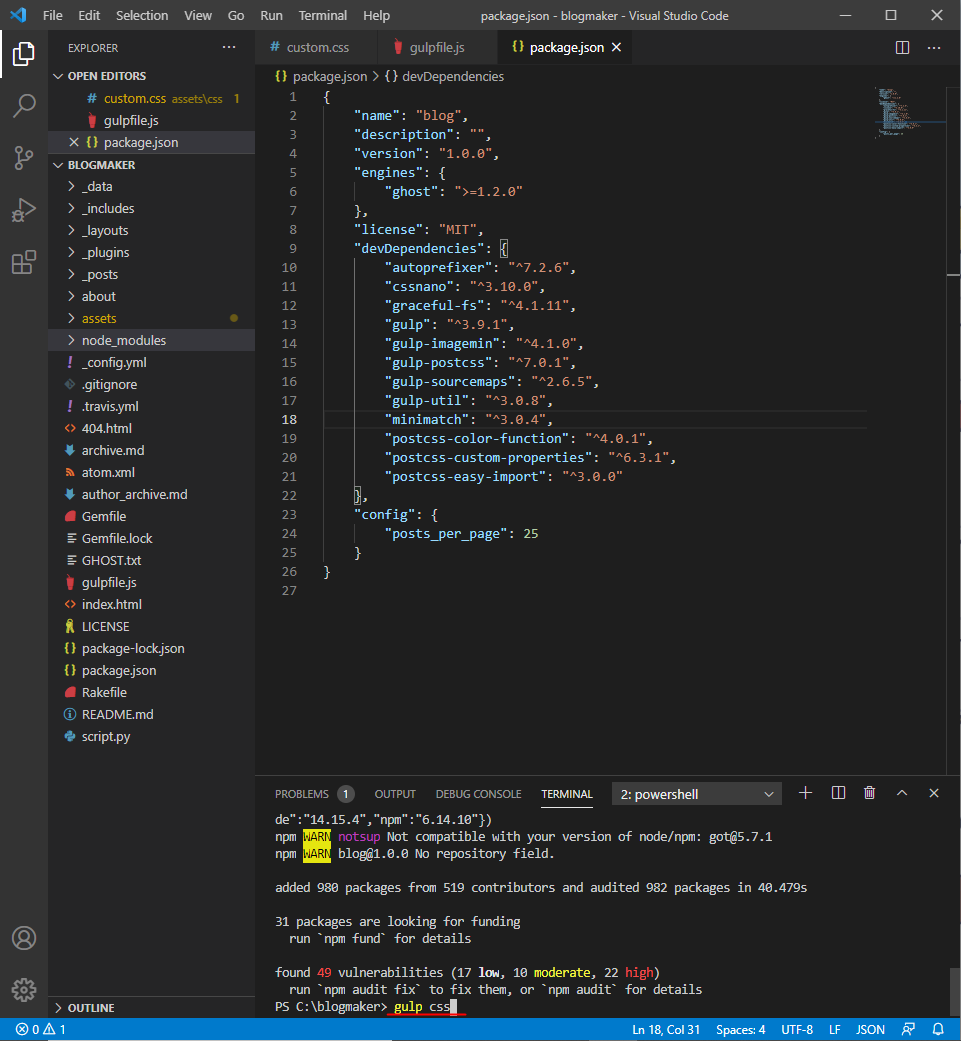Change UTF-8 file encoding
The height and width of the screenshot is (1041, 961).
pos(797,1029)
